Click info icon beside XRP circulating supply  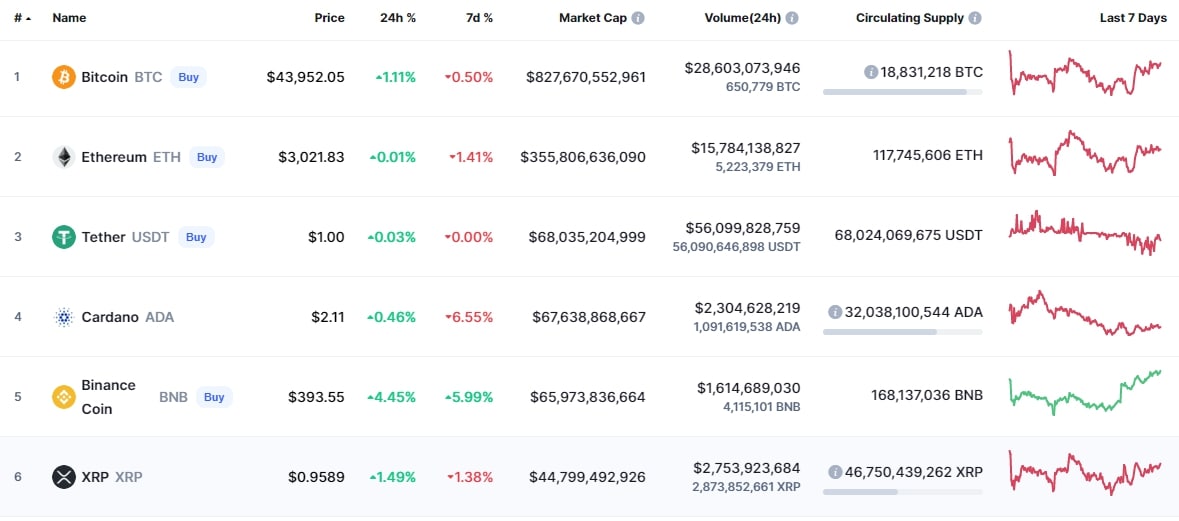pyautogui.click(x=835, y=472)
